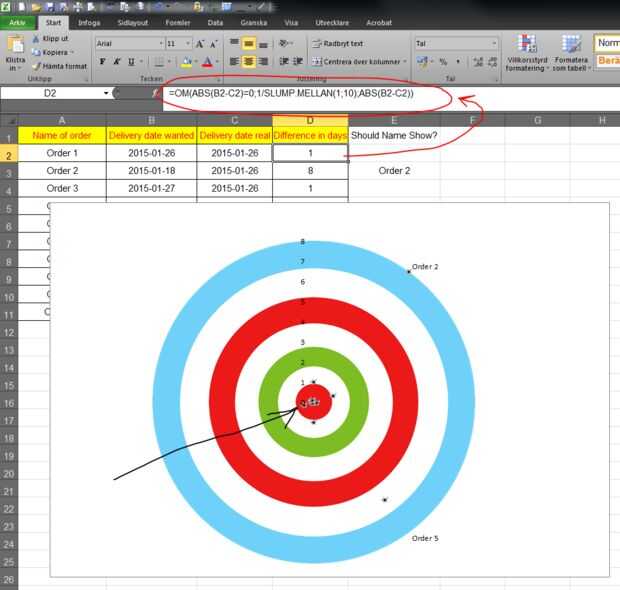Toggle underline with the U button
620x590 pixels.
point(131,62)
